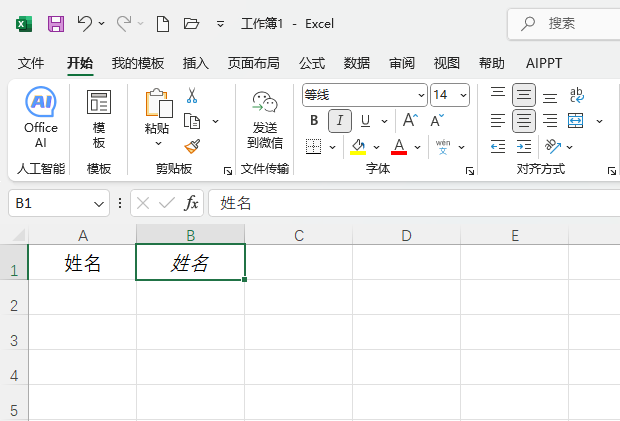Decrease font size with smaller A
Viewport: 620px width, 421px height.
(437, 120)
